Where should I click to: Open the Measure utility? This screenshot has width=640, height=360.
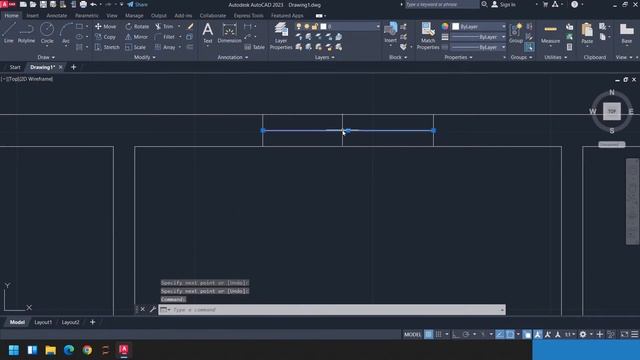tap(550, 33)
